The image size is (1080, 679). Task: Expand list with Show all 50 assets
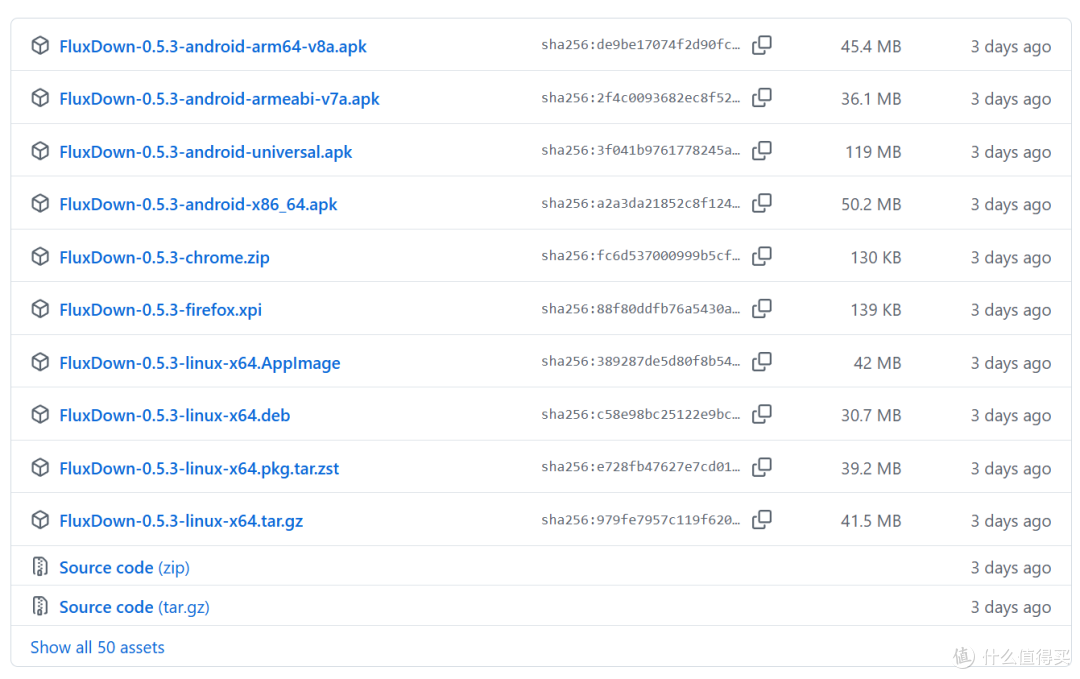pyautogui.click(x=97, y=647)
